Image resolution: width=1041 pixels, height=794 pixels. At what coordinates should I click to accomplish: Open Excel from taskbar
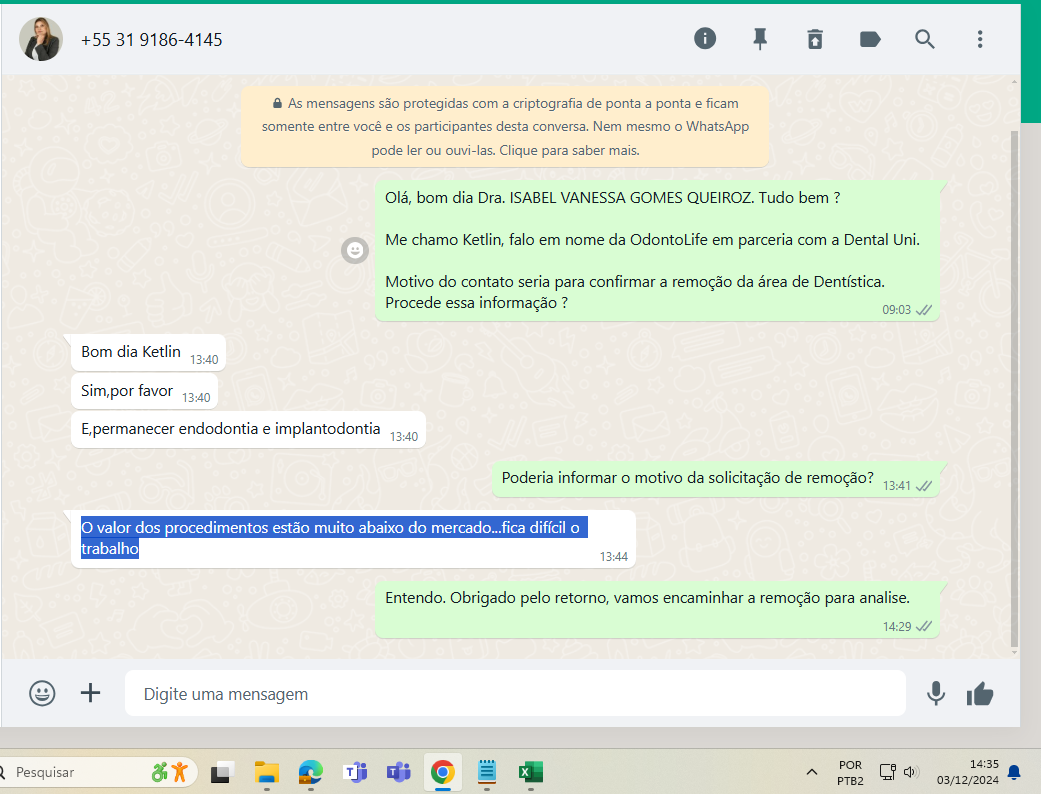530,772
